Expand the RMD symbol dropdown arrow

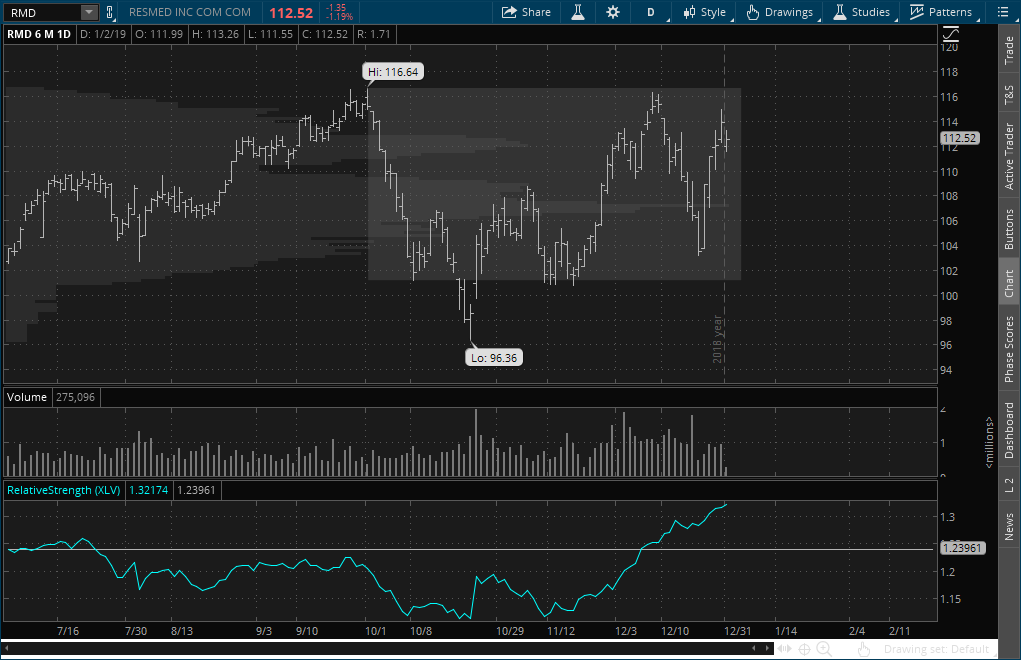pyautogui.click(x=89, y=12)
